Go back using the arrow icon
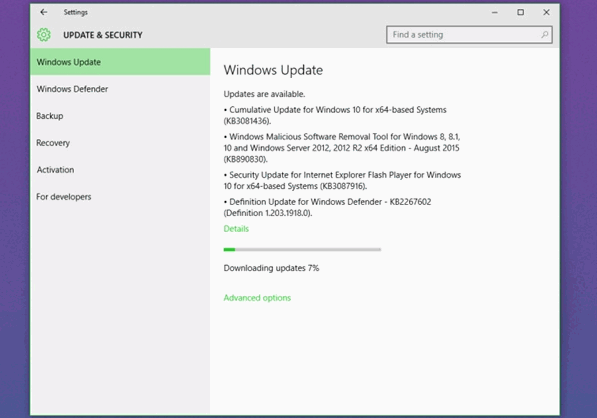597x418 pixels. pos(44,12)
